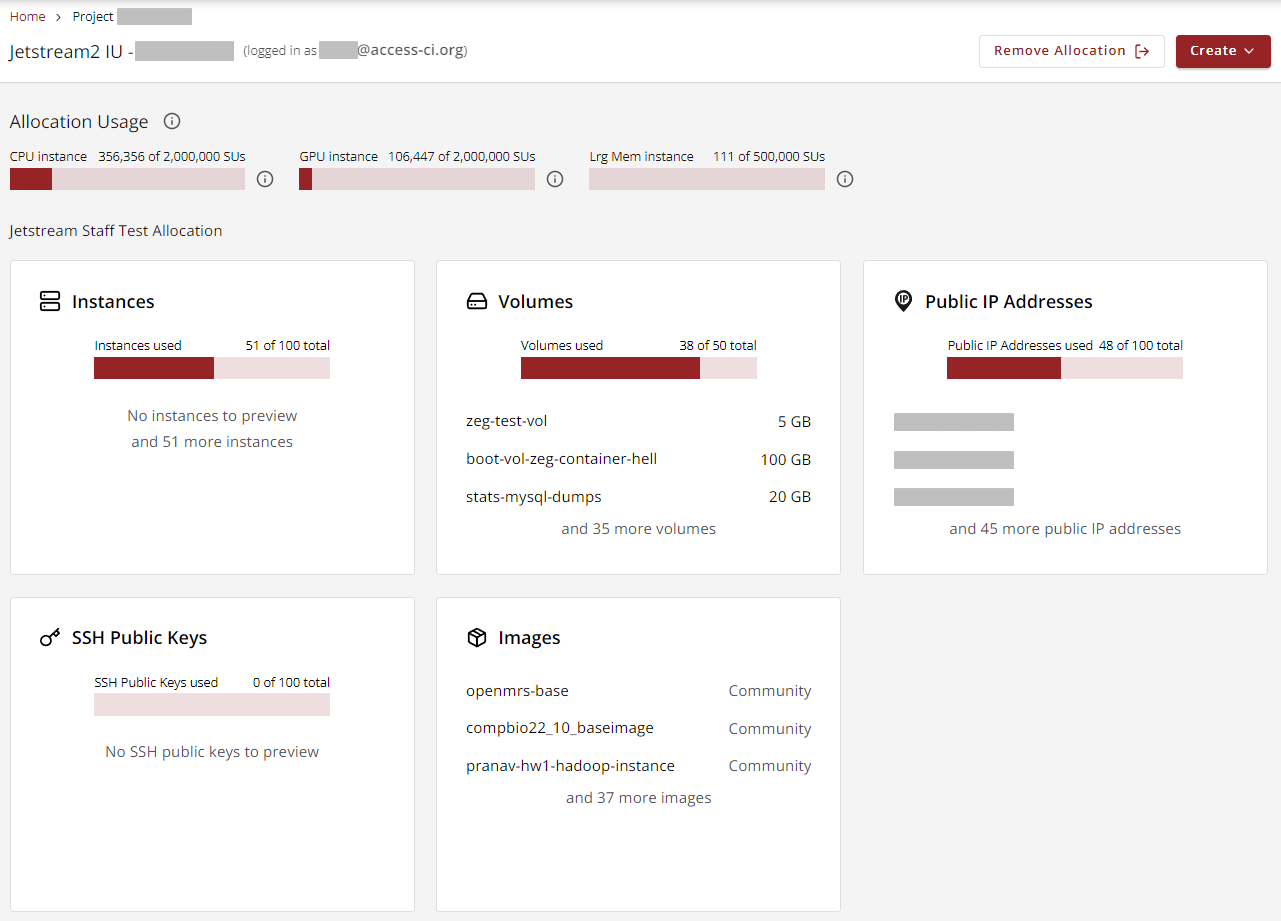
Task: Select volume stats-mysql-dumps
Action: 534,497
